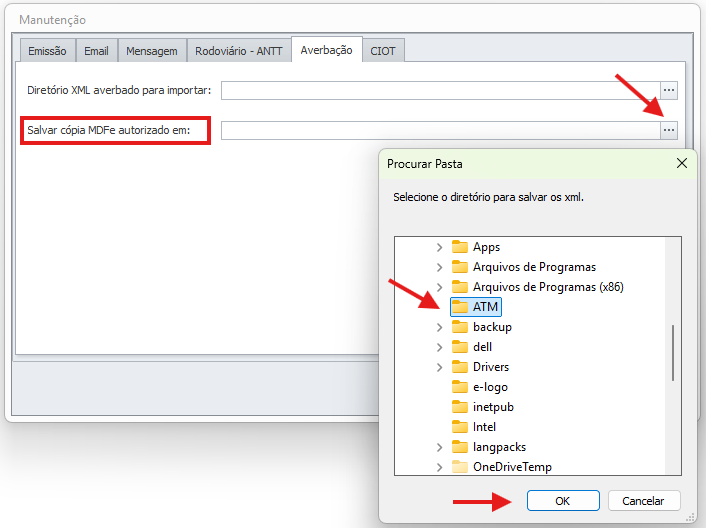Expand the backup folder tree node

pos(439,327)
